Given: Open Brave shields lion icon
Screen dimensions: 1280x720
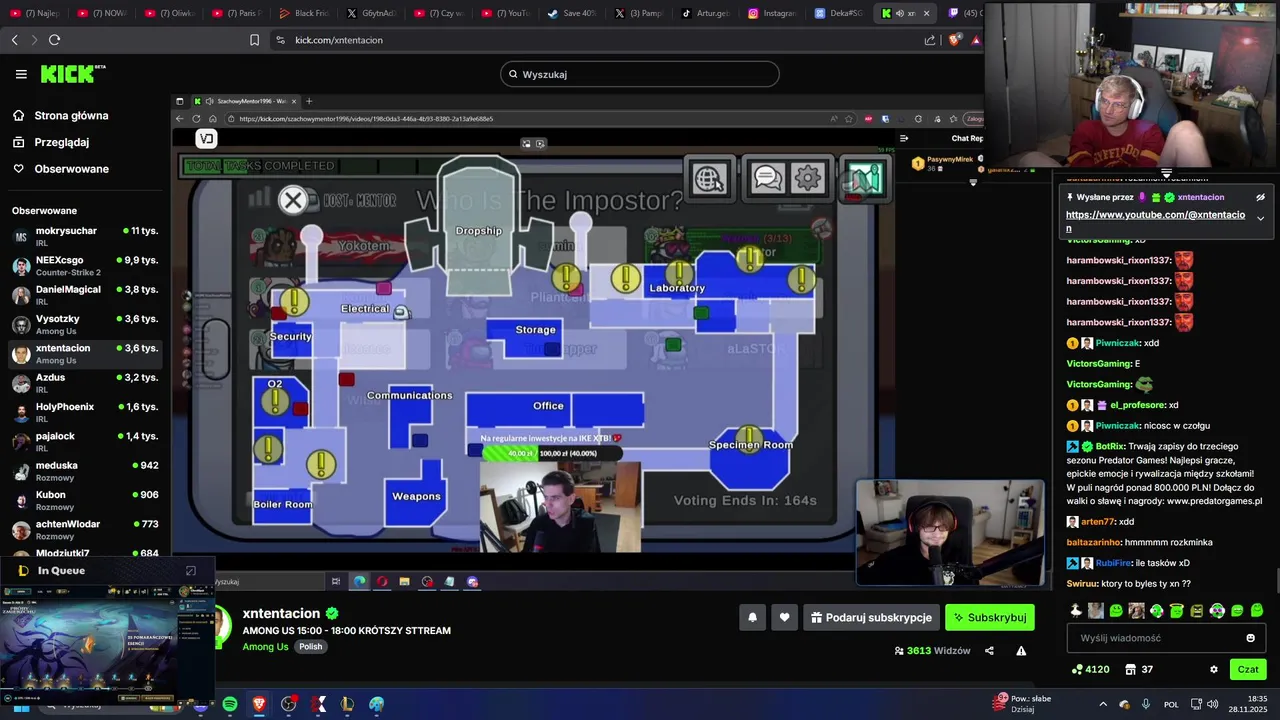Looking at the screenshot, I should click(x=954, y=40).
